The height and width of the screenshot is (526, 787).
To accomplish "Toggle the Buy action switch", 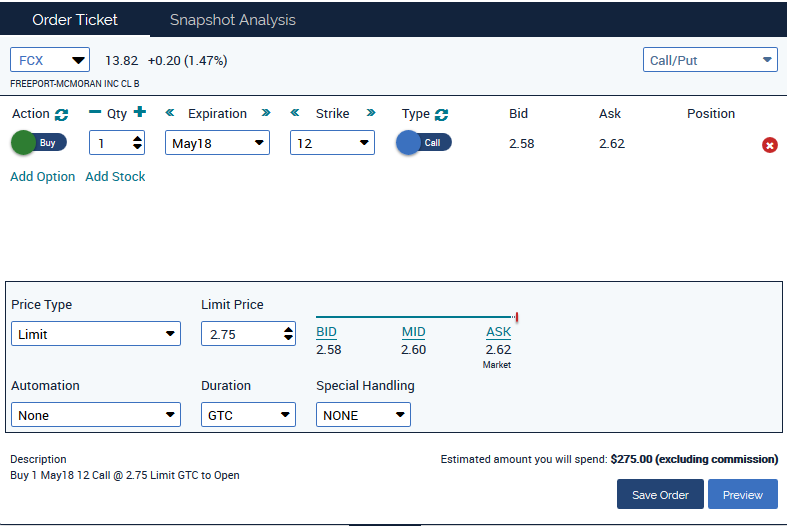I will pos(38,143).
